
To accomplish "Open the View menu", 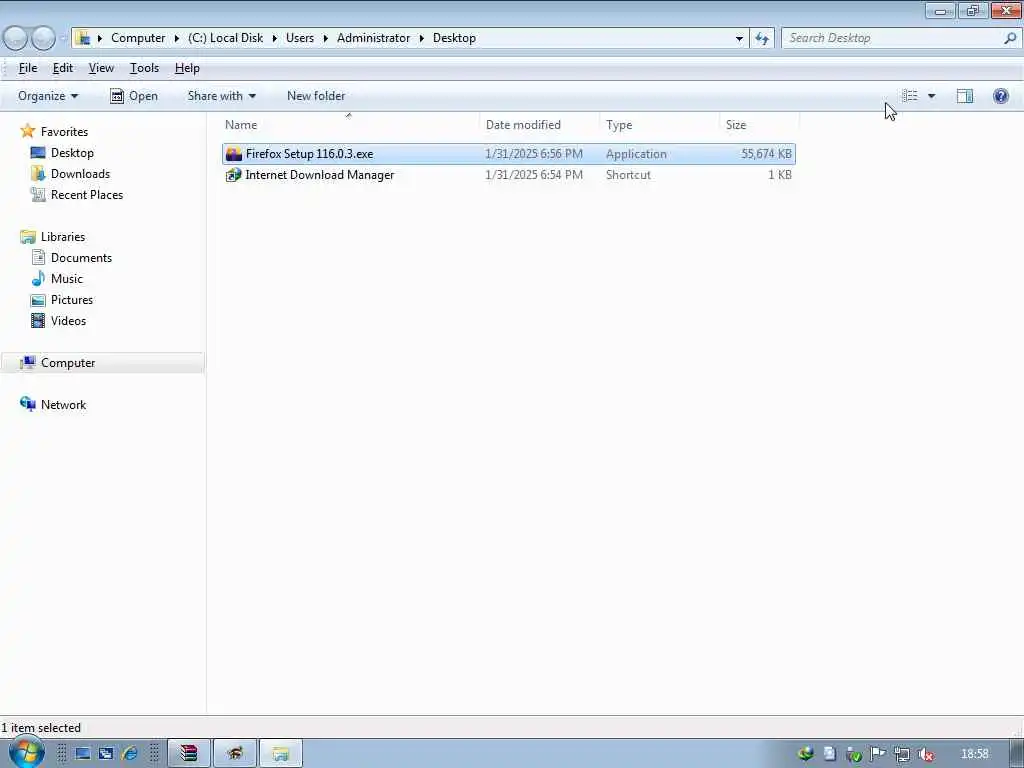I will point(101,68).
